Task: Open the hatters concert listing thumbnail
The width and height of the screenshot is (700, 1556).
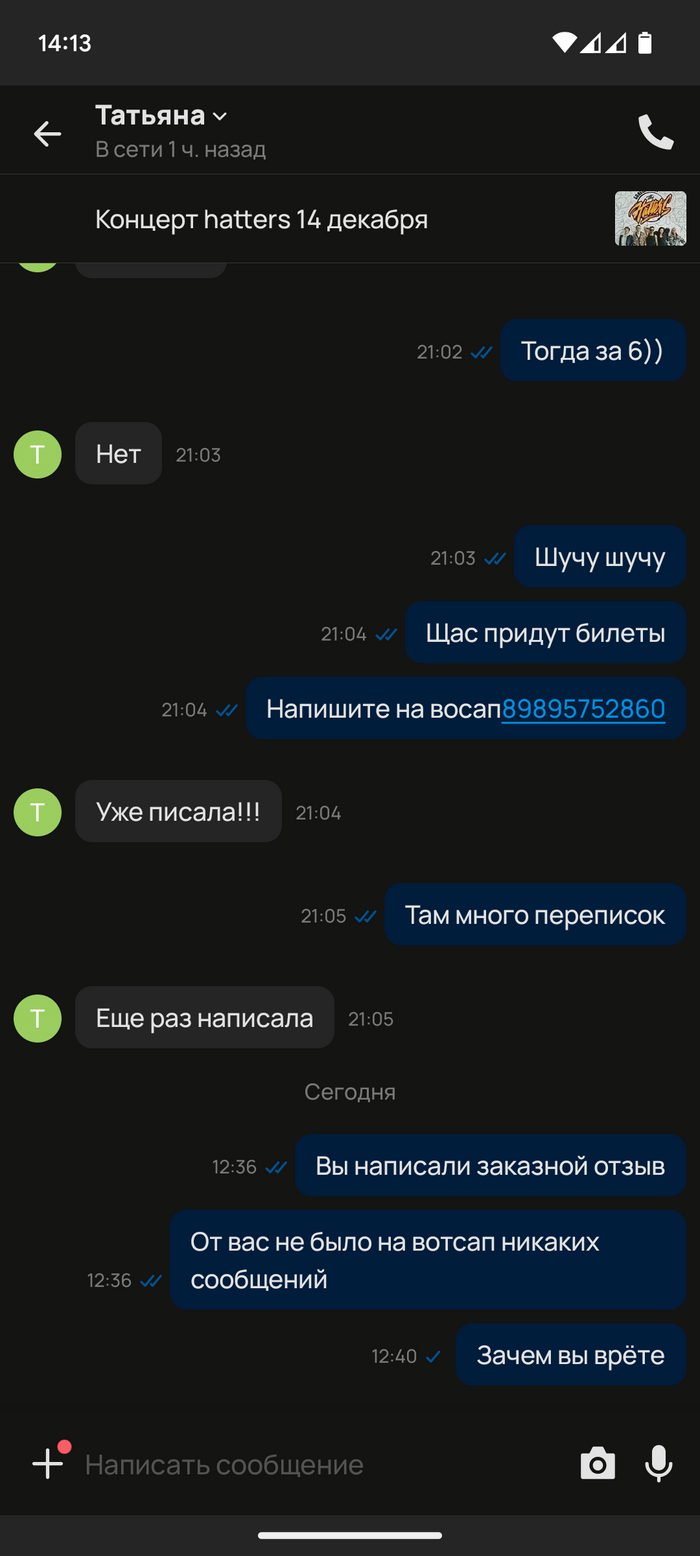Action: (650, 218)
